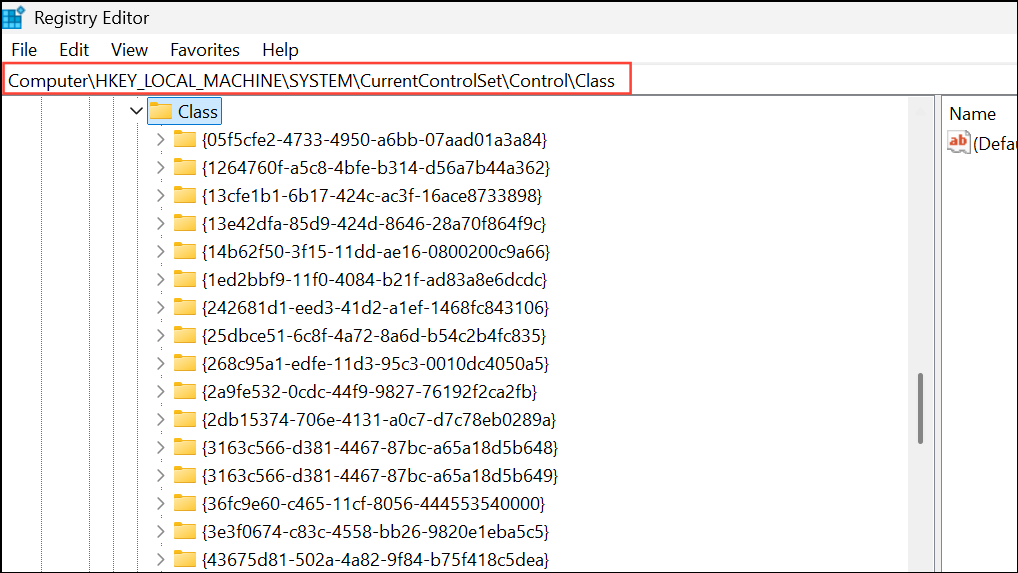
Task: Click the tree pane vertical scrollbar thumb
Action: point(920,408)
